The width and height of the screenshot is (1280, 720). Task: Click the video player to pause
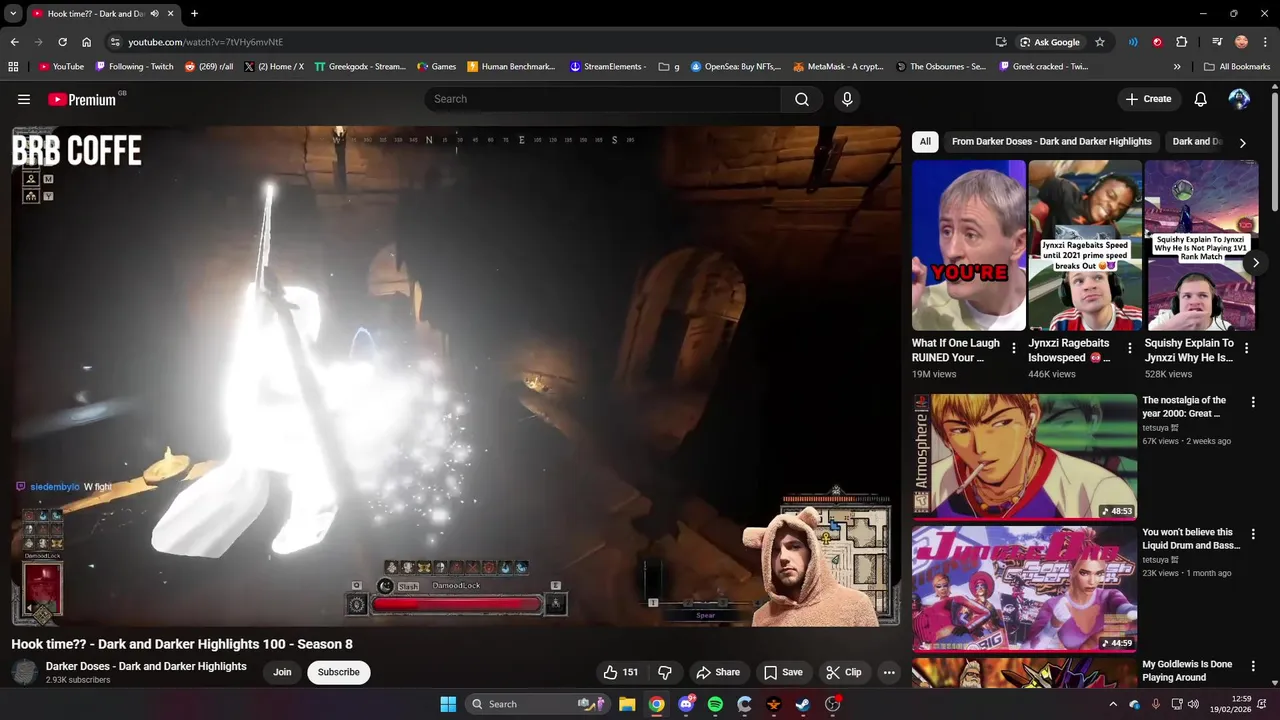pos(456,376)
